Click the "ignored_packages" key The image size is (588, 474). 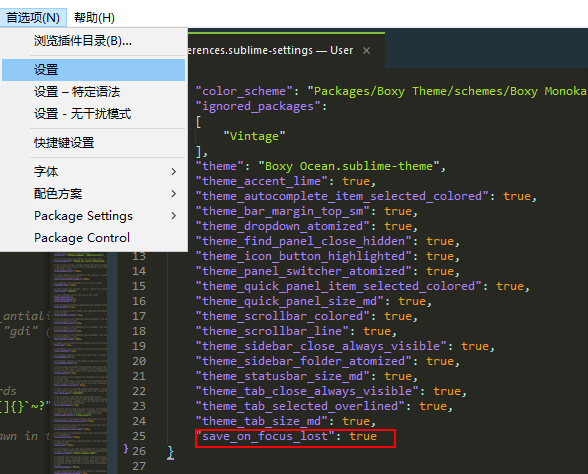(x=258, y=106)
